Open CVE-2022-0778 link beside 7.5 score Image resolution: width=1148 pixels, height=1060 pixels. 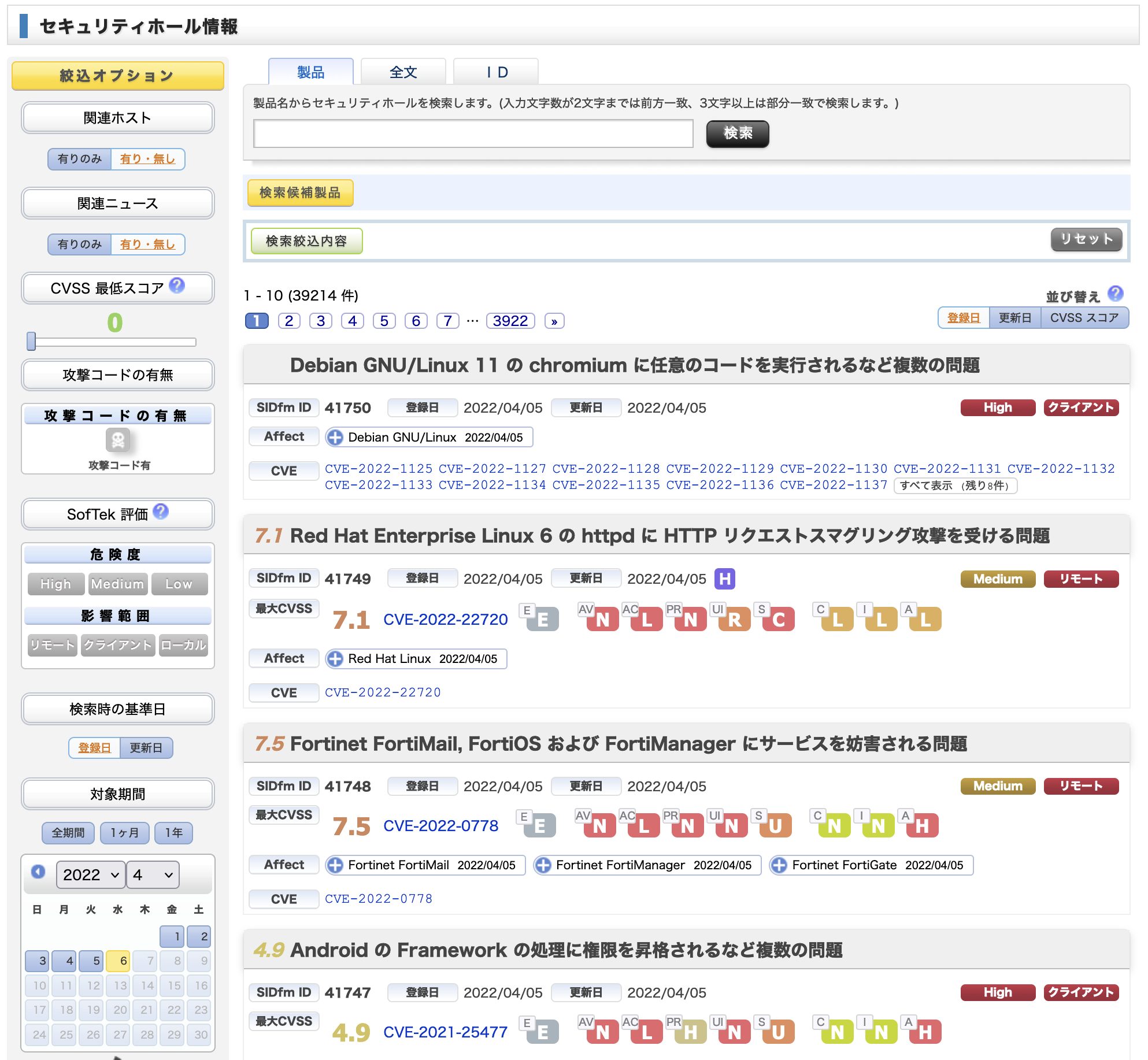(x=441, y=826)
